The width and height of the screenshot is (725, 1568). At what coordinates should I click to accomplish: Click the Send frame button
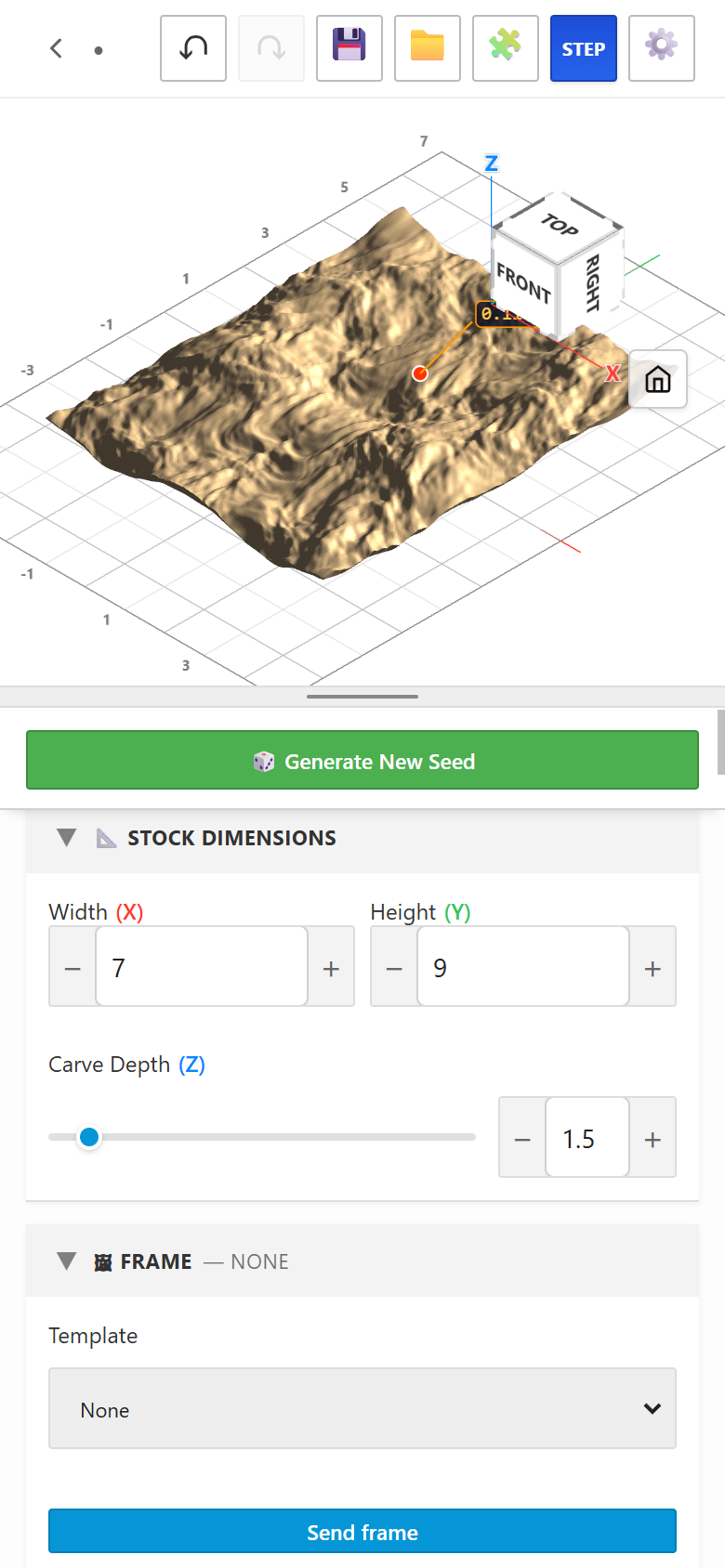(x=362, y=1531)
